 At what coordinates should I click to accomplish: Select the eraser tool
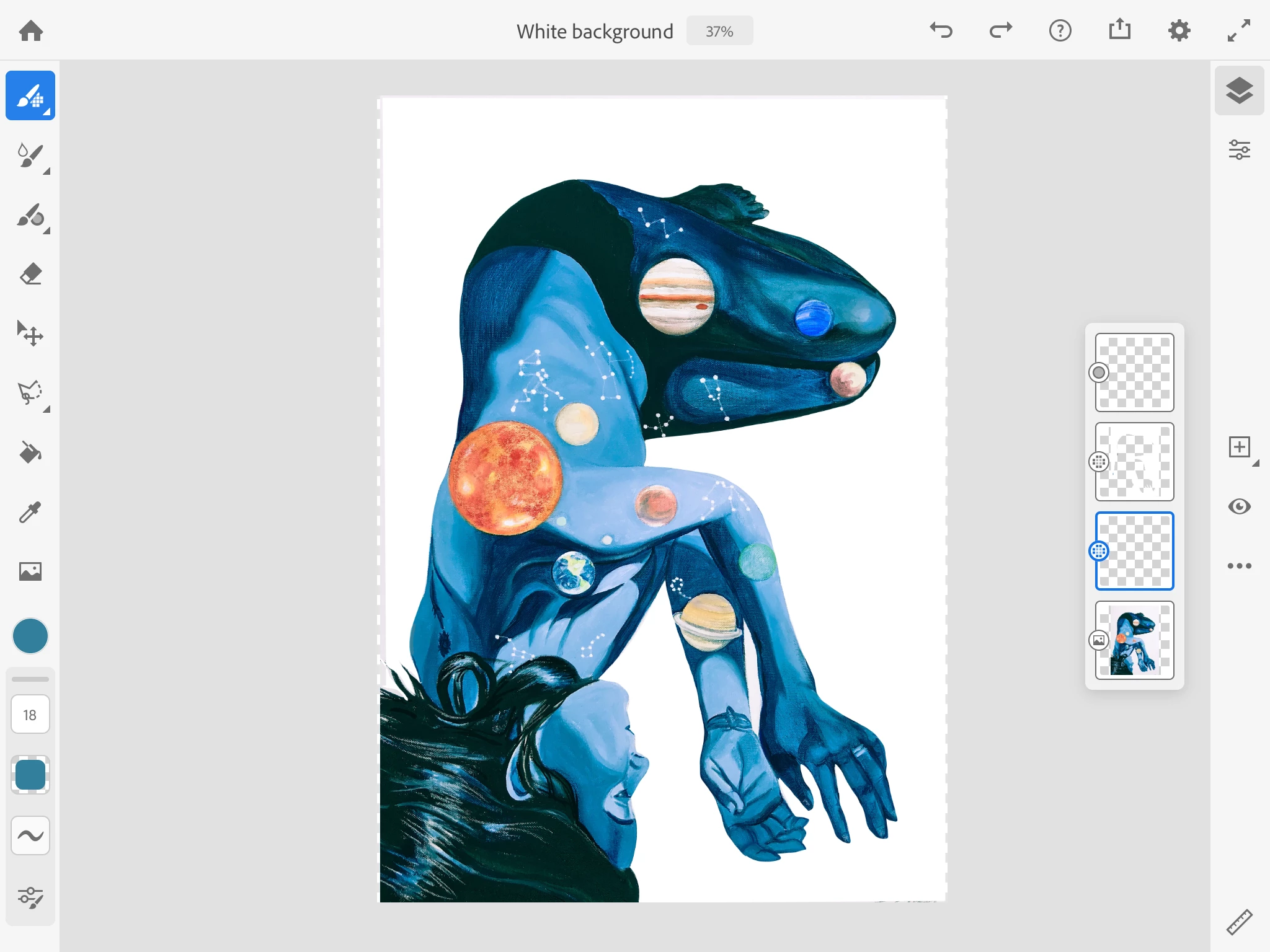click(30, 275)
